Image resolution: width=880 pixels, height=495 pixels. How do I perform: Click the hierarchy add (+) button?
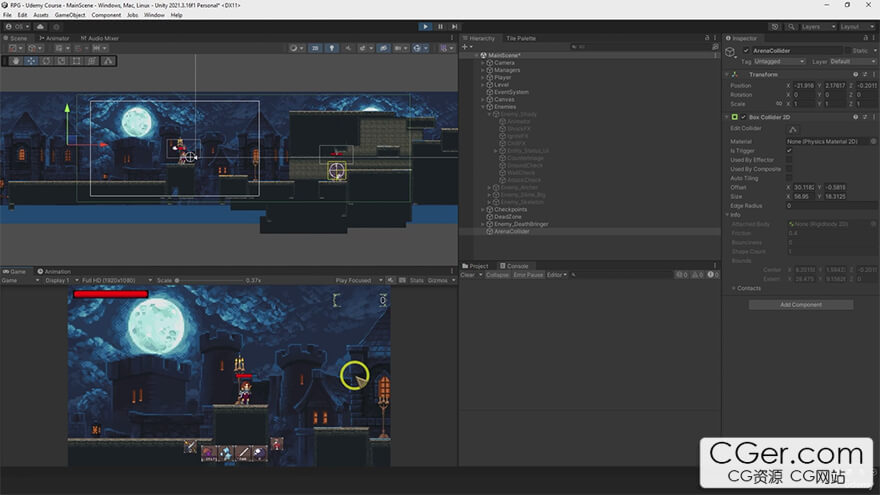(x=465, y=47)
